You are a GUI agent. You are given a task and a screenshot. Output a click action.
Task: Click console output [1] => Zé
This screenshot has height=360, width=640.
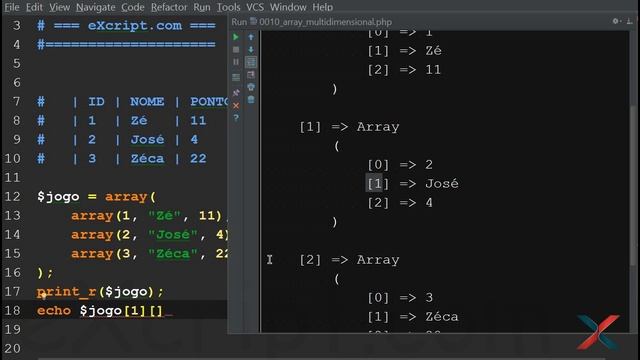tap(404, 51)
